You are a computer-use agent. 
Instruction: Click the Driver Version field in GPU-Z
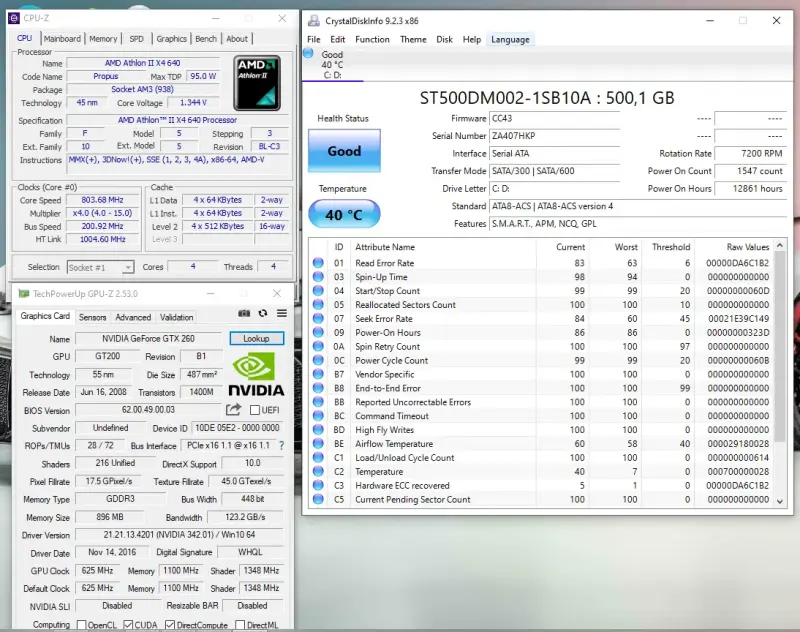(x=179, y=535)
